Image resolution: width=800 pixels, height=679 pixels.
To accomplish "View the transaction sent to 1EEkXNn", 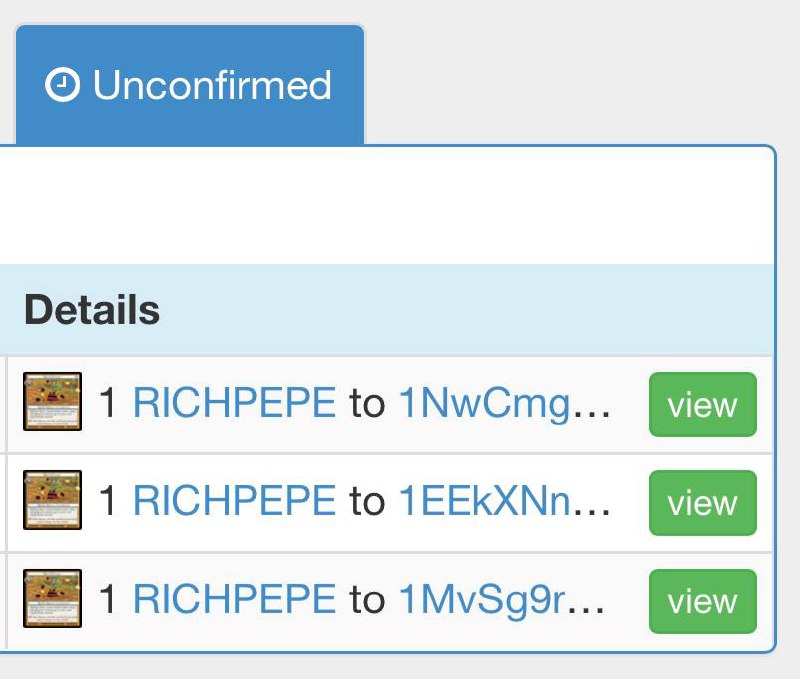I will point(703,503).
